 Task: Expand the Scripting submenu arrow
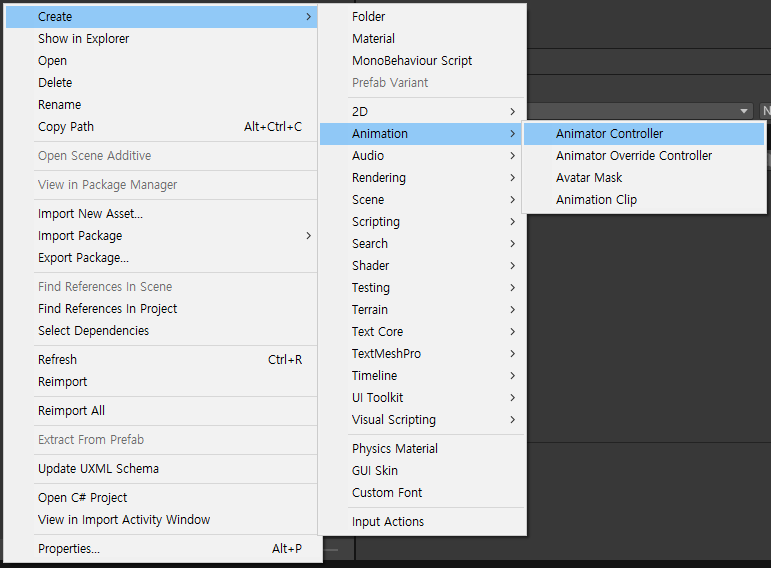pos(512,222)
